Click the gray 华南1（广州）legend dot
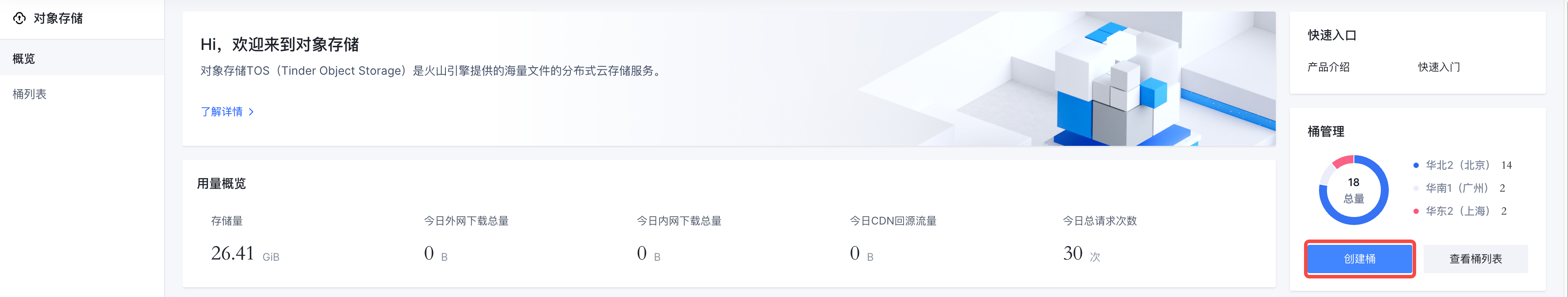 pos(1416,188)
